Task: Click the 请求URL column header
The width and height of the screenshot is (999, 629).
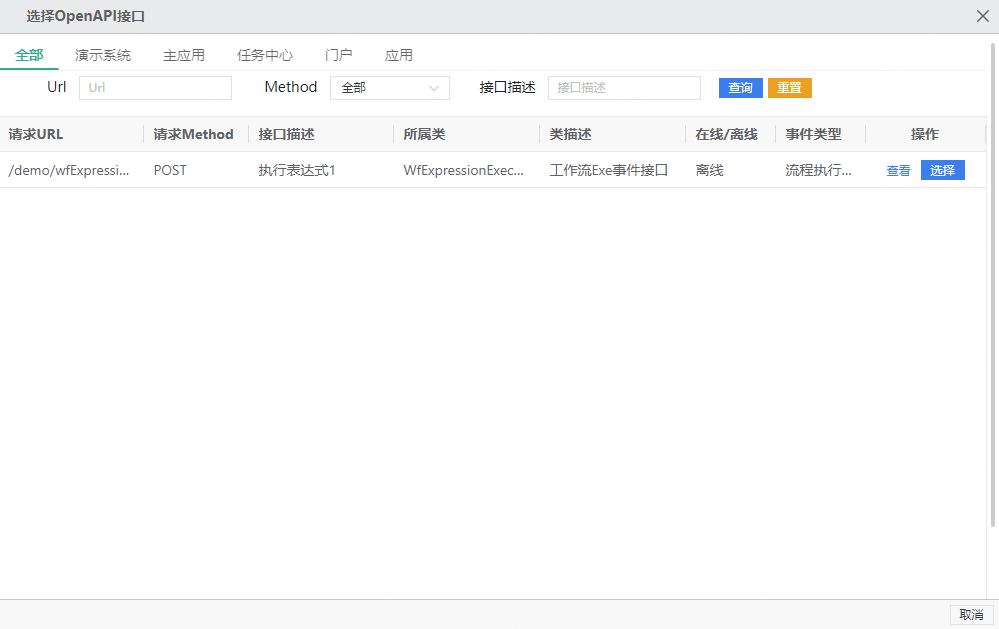Action: pos(33,133)
